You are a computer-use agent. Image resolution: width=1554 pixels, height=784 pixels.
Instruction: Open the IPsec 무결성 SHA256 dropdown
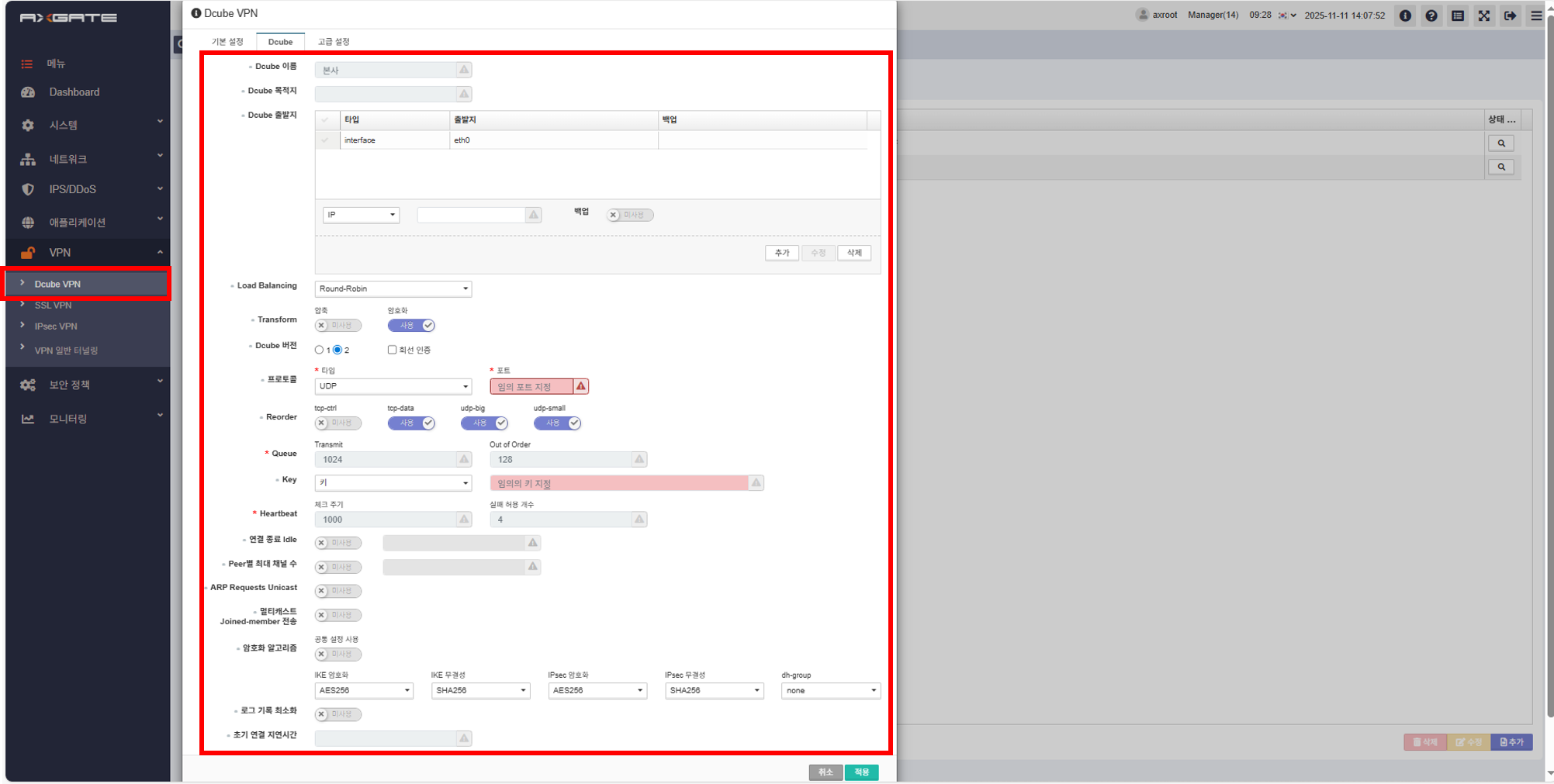(714, 690)
